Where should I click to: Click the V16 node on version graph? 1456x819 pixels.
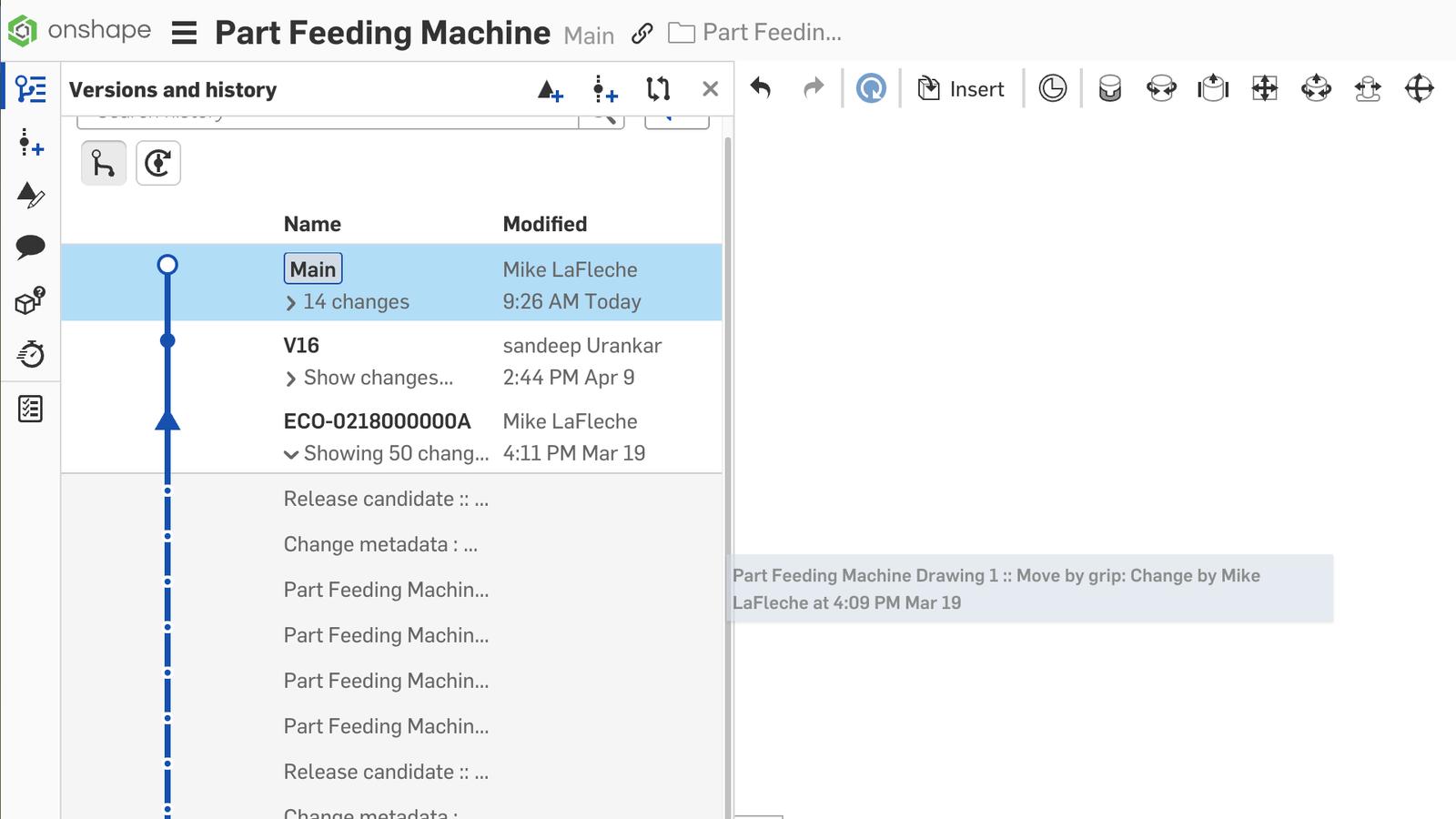coord(167,341)
